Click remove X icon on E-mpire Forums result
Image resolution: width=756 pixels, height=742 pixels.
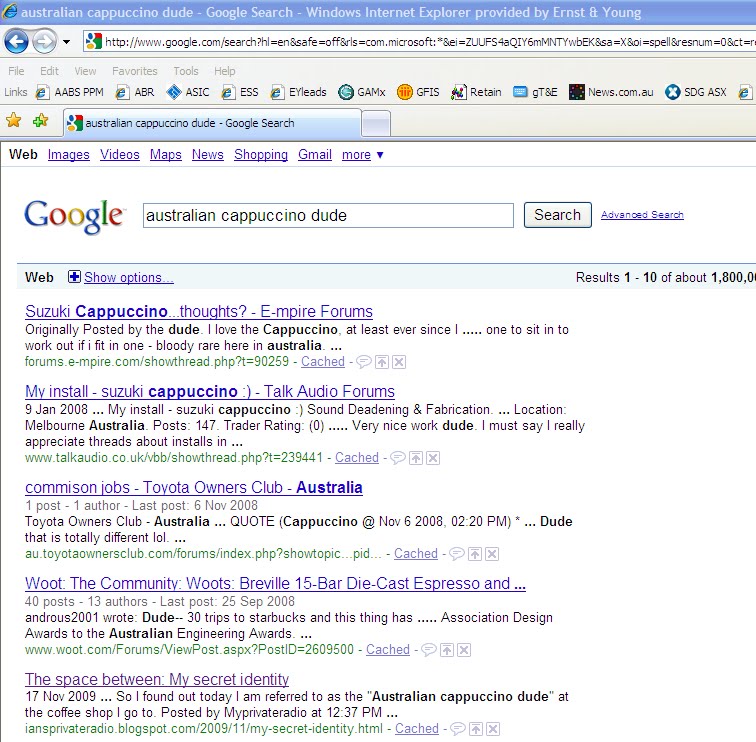pyautogui.click(x=399, y=362)
